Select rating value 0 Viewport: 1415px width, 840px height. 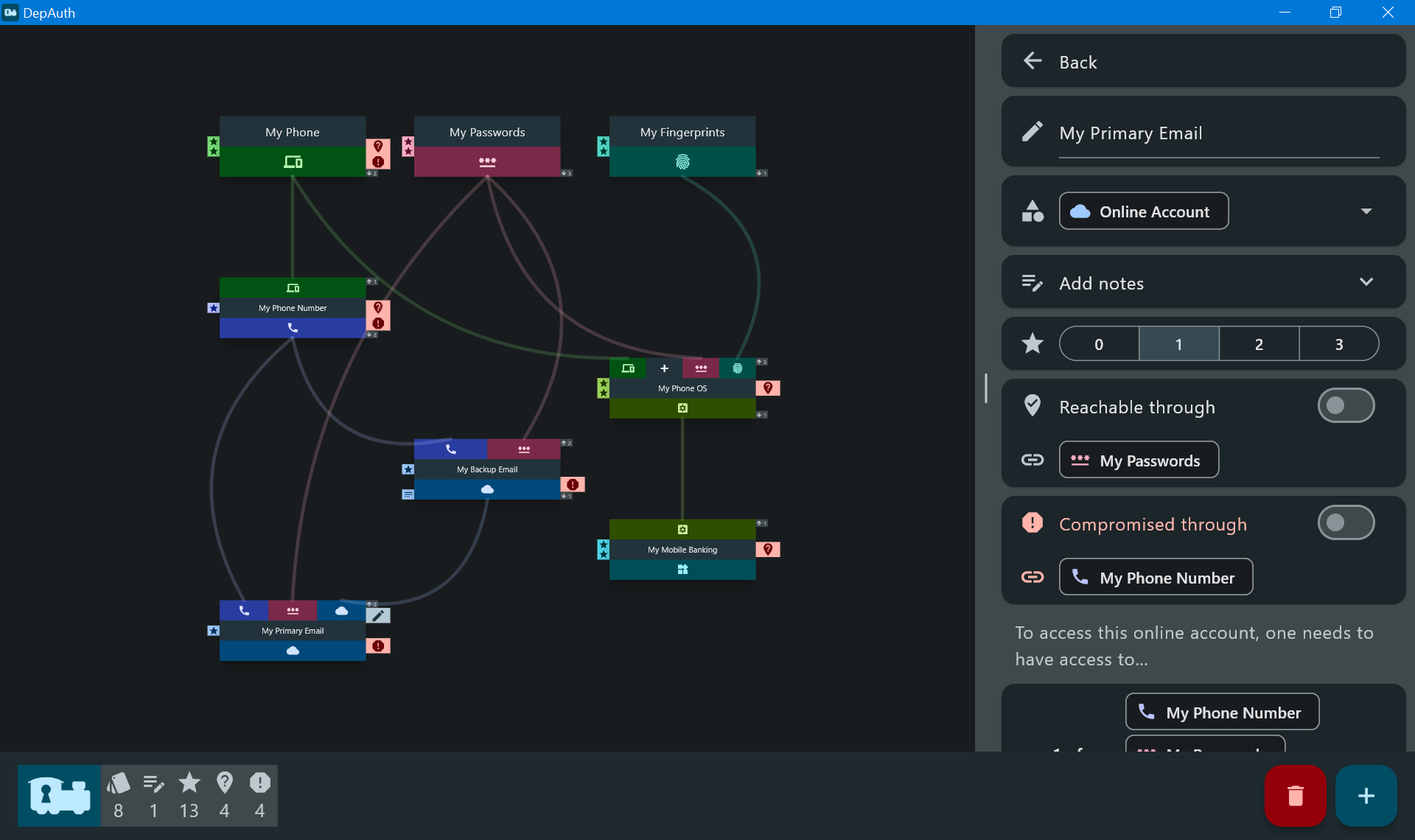[x=1099, y=344]
